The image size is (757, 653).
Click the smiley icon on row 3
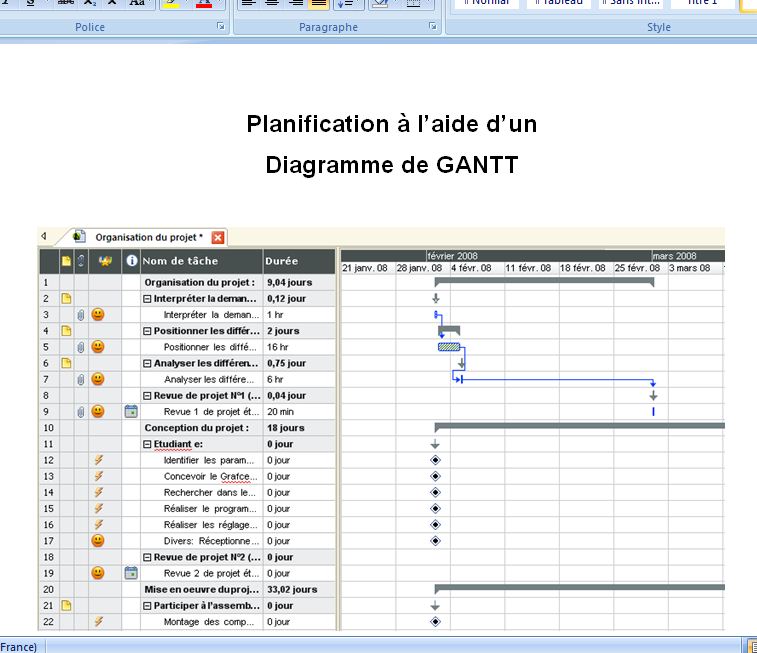pyautogui.click(x=98, y=314)
